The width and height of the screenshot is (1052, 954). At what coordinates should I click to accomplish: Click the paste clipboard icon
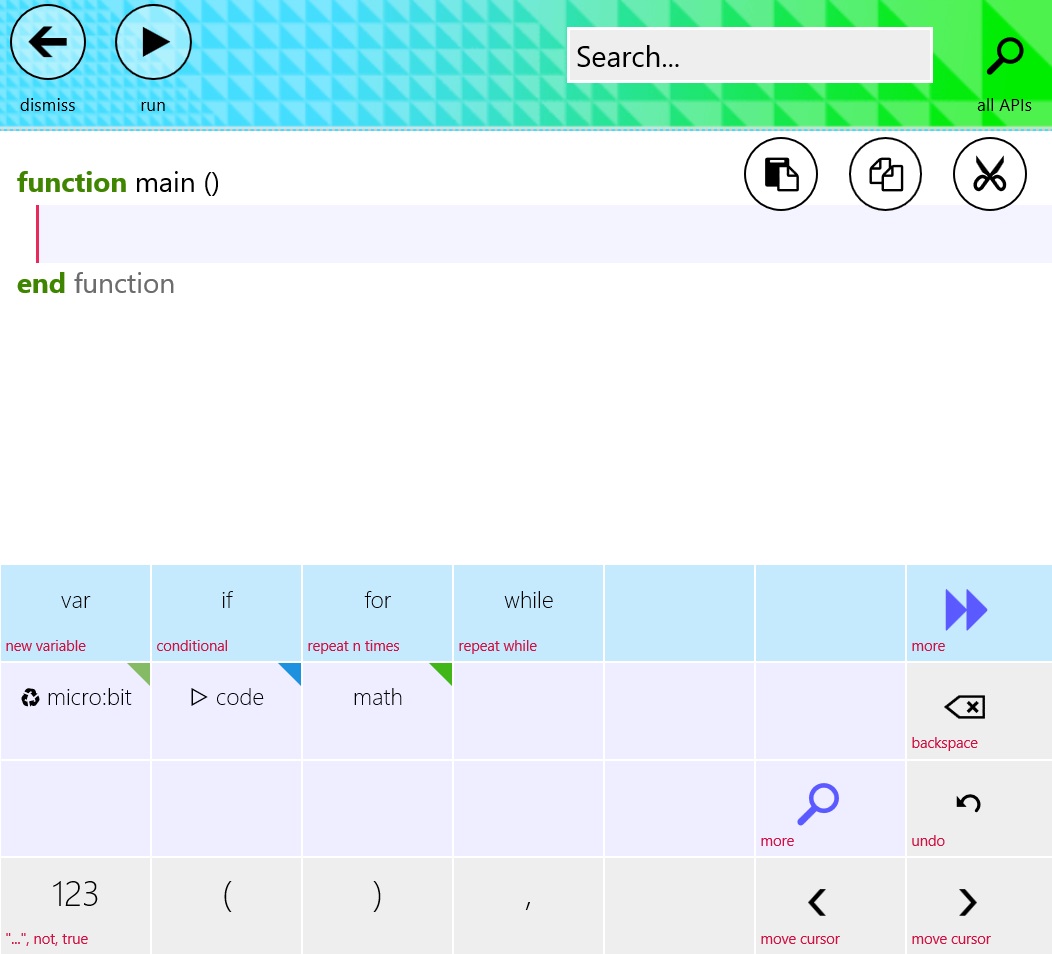pyautogui.click(x=781, y=174)
